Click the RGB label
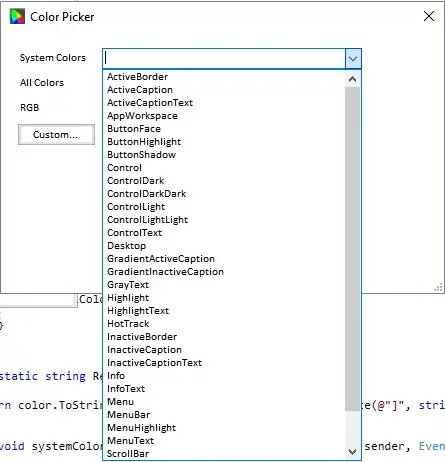445x462 pixels. [29, 108]
